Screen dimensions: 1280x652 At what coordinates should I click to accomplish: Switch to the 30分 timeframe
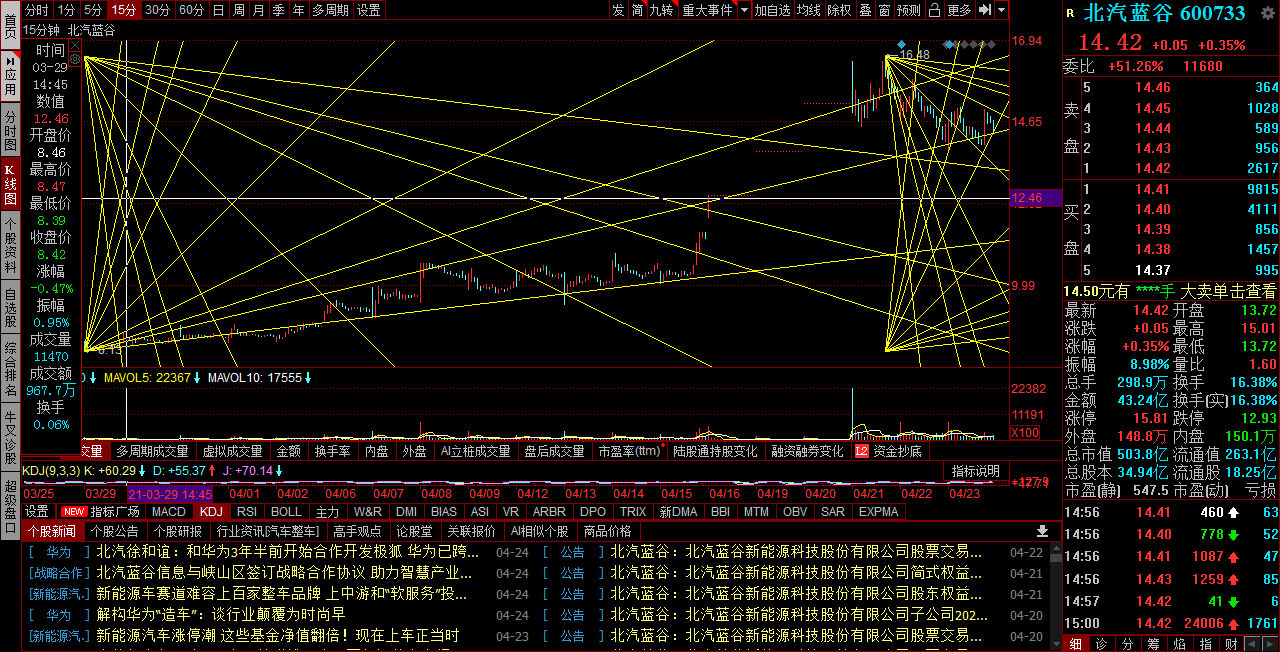157,10
